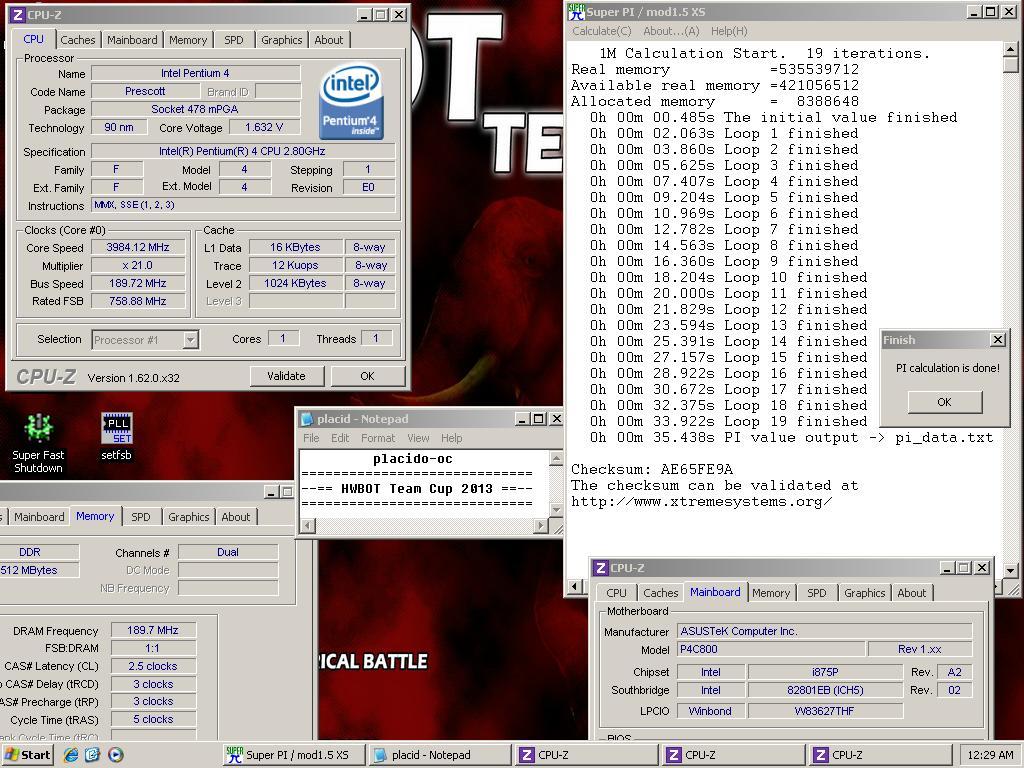Activate the first CPU-Z taskbar button
This screenshot has width=1024, height=768.
point(586,755)
